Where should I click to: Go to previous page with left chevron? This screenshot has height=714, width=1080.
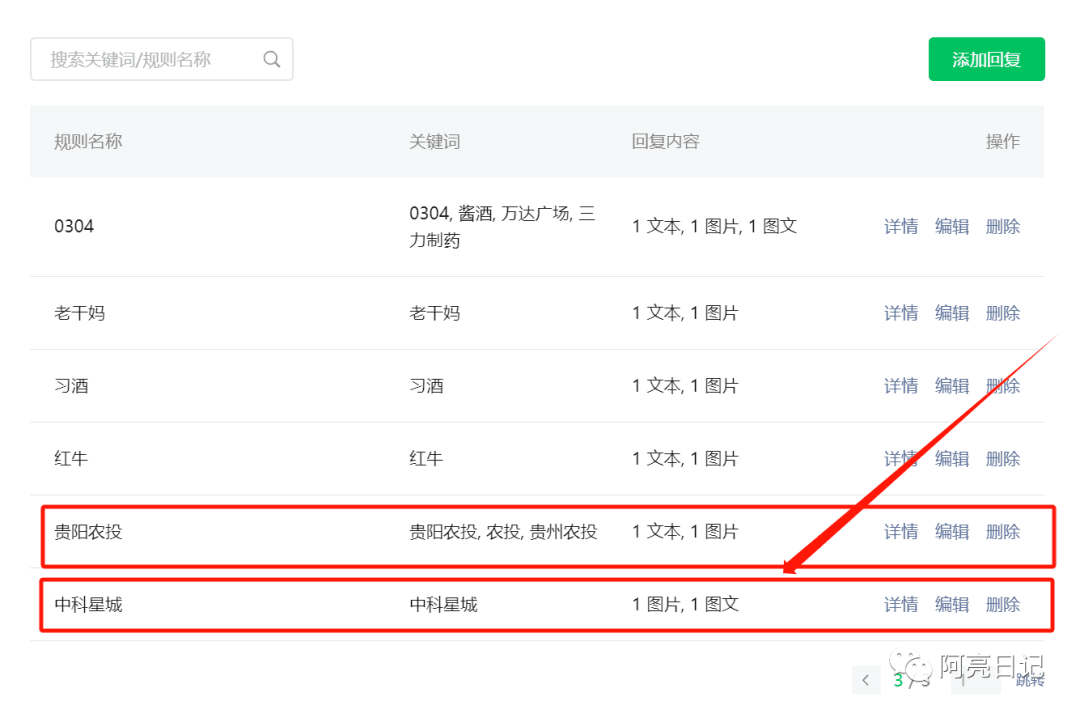866,680
